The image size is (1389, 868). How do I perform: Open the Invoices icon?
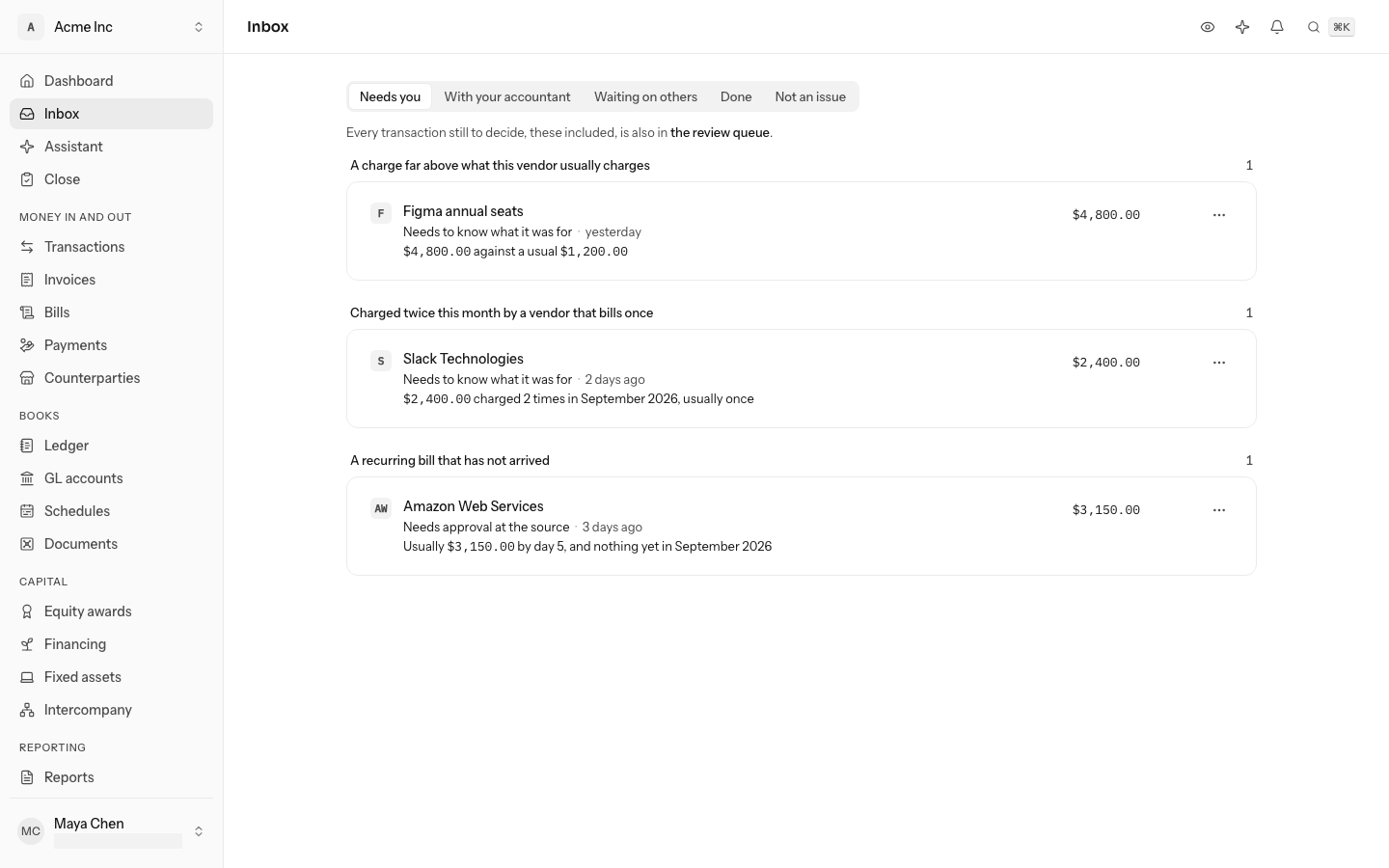coord(27,280)
